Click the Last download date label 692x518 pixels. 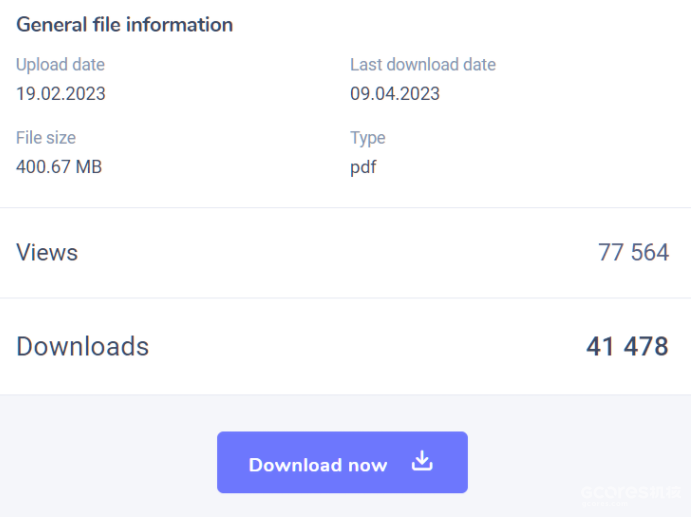tap(422, 65)
